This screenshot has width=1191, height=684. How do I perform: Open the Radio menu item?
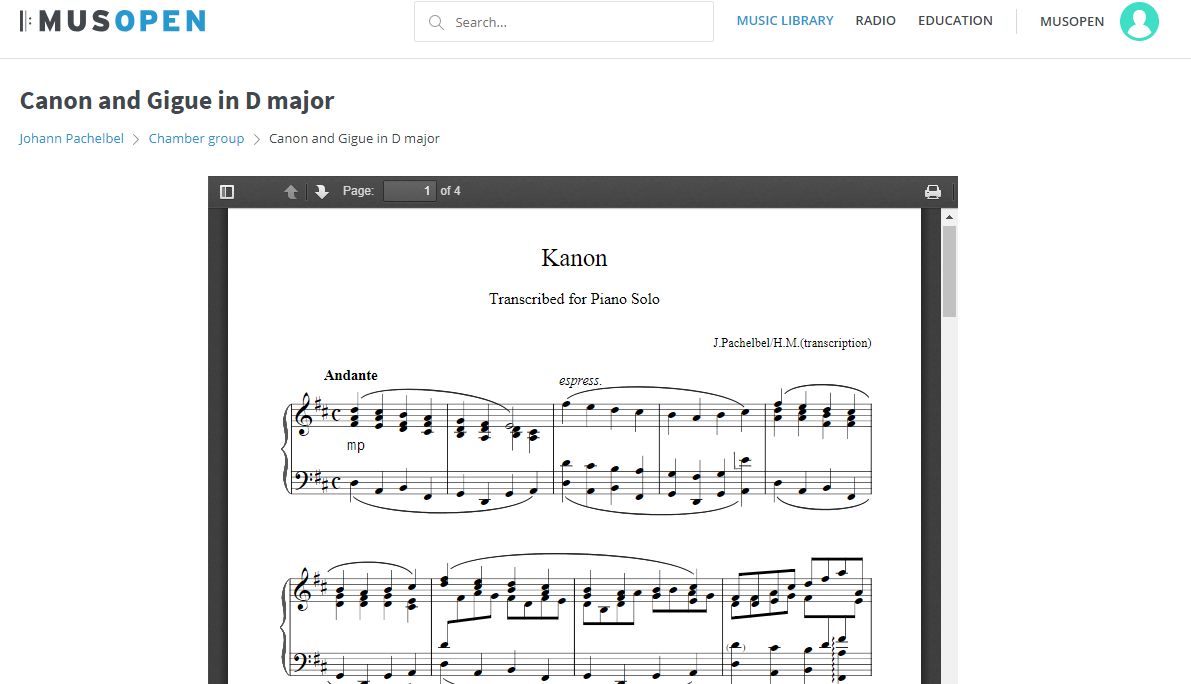[875, 20]
